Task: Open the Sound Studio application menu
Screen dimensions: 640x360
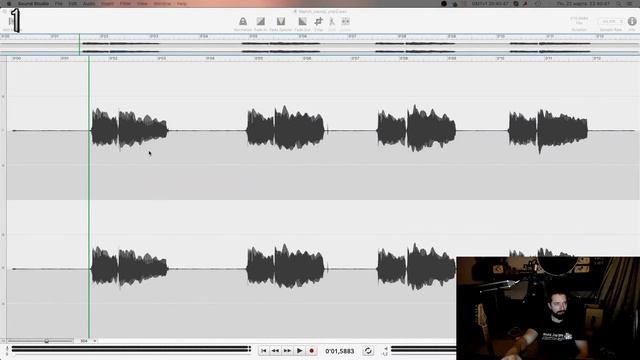Action: coord(33,3)
